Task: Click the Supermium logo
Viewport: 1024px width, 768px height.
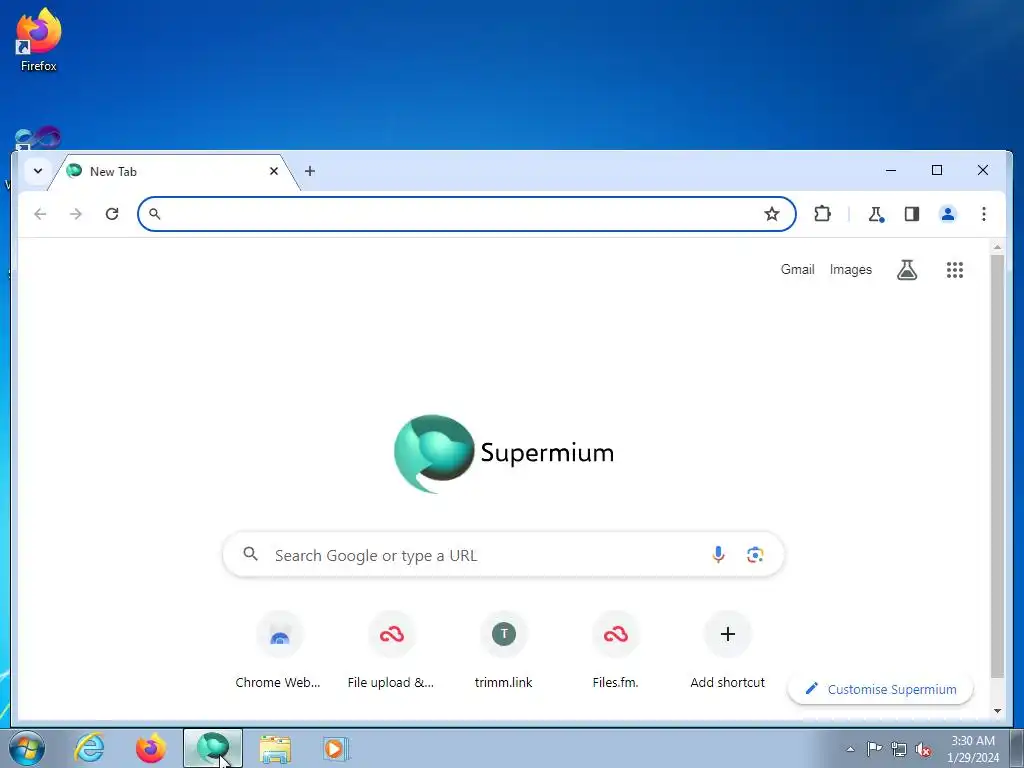Action: pyautogui.click(x=504, y=453)
